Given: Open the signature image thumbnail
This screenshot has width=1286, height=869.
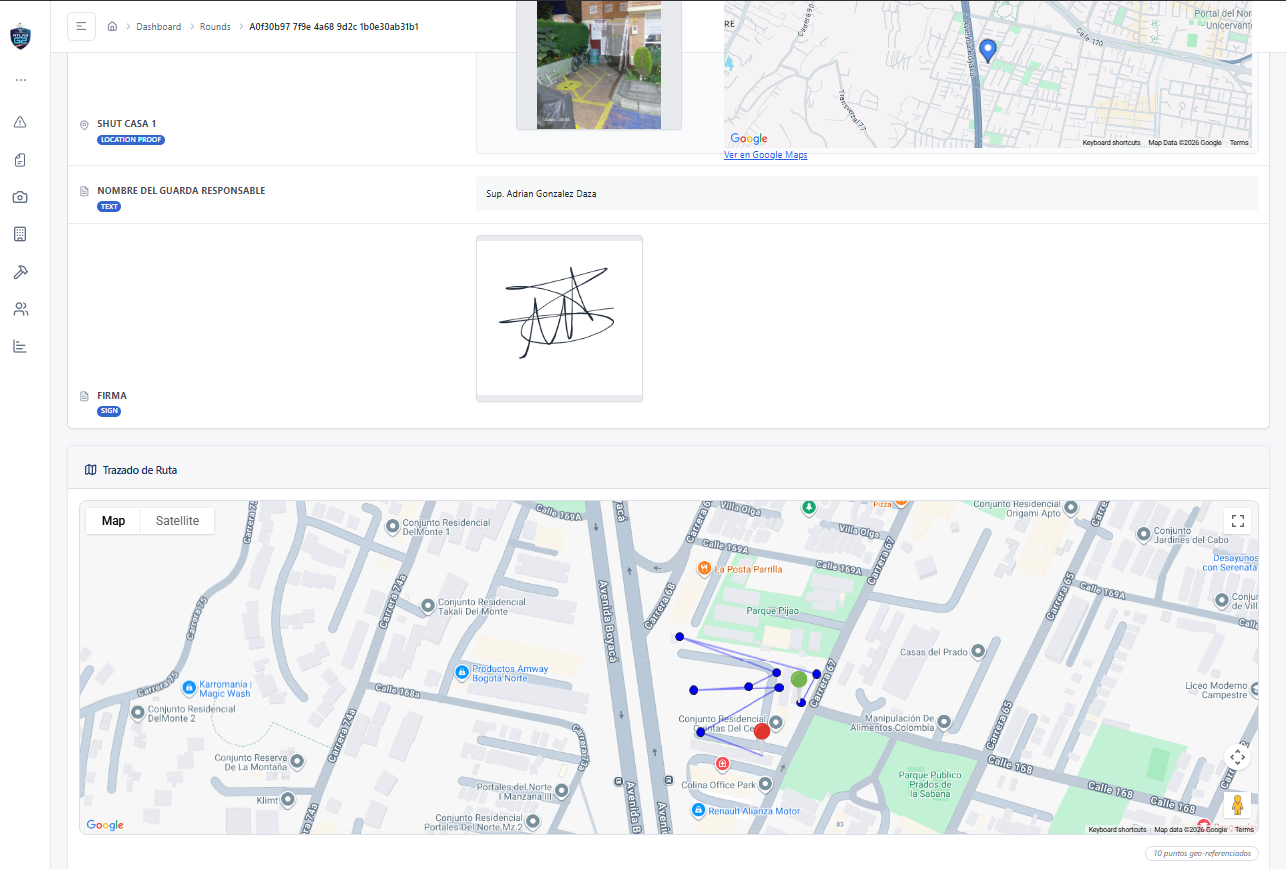Looking at the screenshot, I should pos(559,317).
